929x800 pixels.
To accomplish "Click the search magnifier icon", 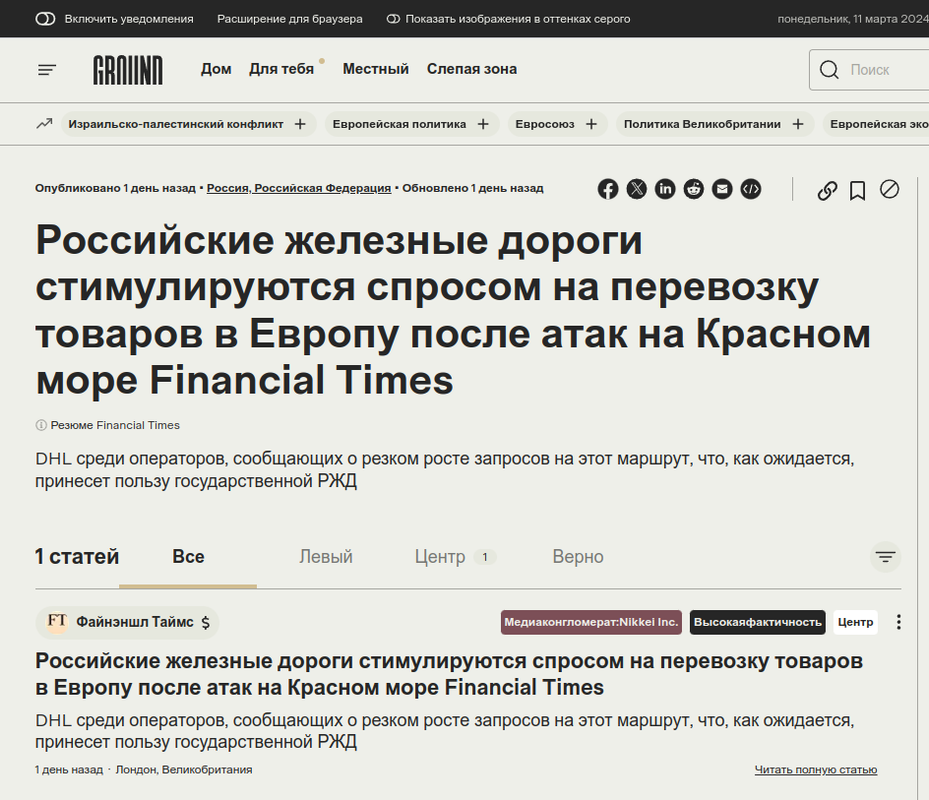I will 829,70.
